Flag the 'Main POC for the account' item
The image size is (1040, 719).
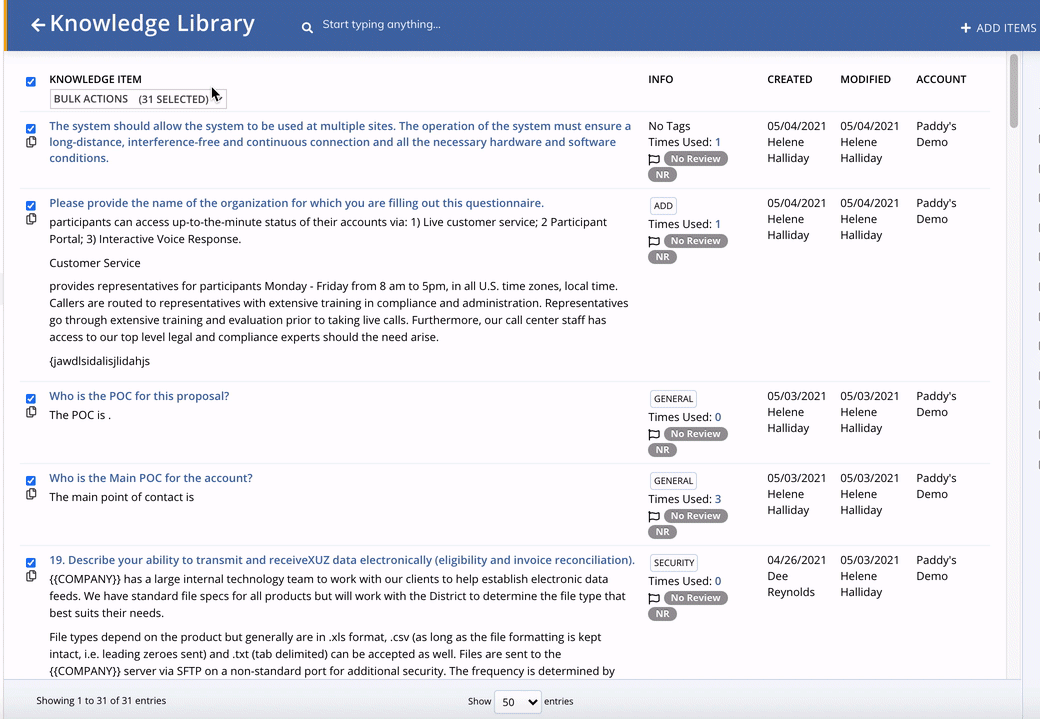(654, 516)
